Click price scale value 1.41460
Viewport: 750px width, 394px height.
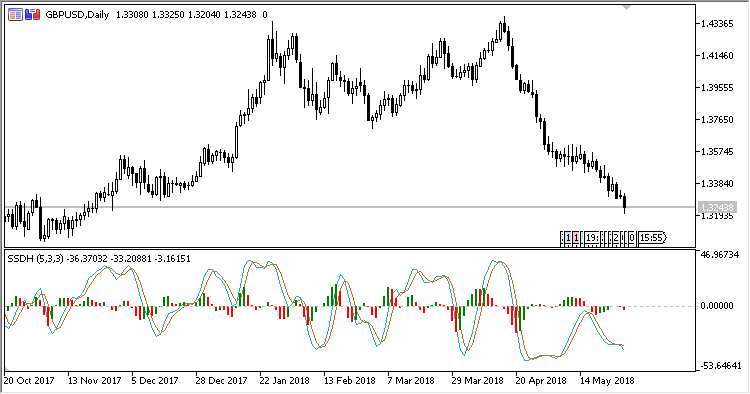click(717, 56)
